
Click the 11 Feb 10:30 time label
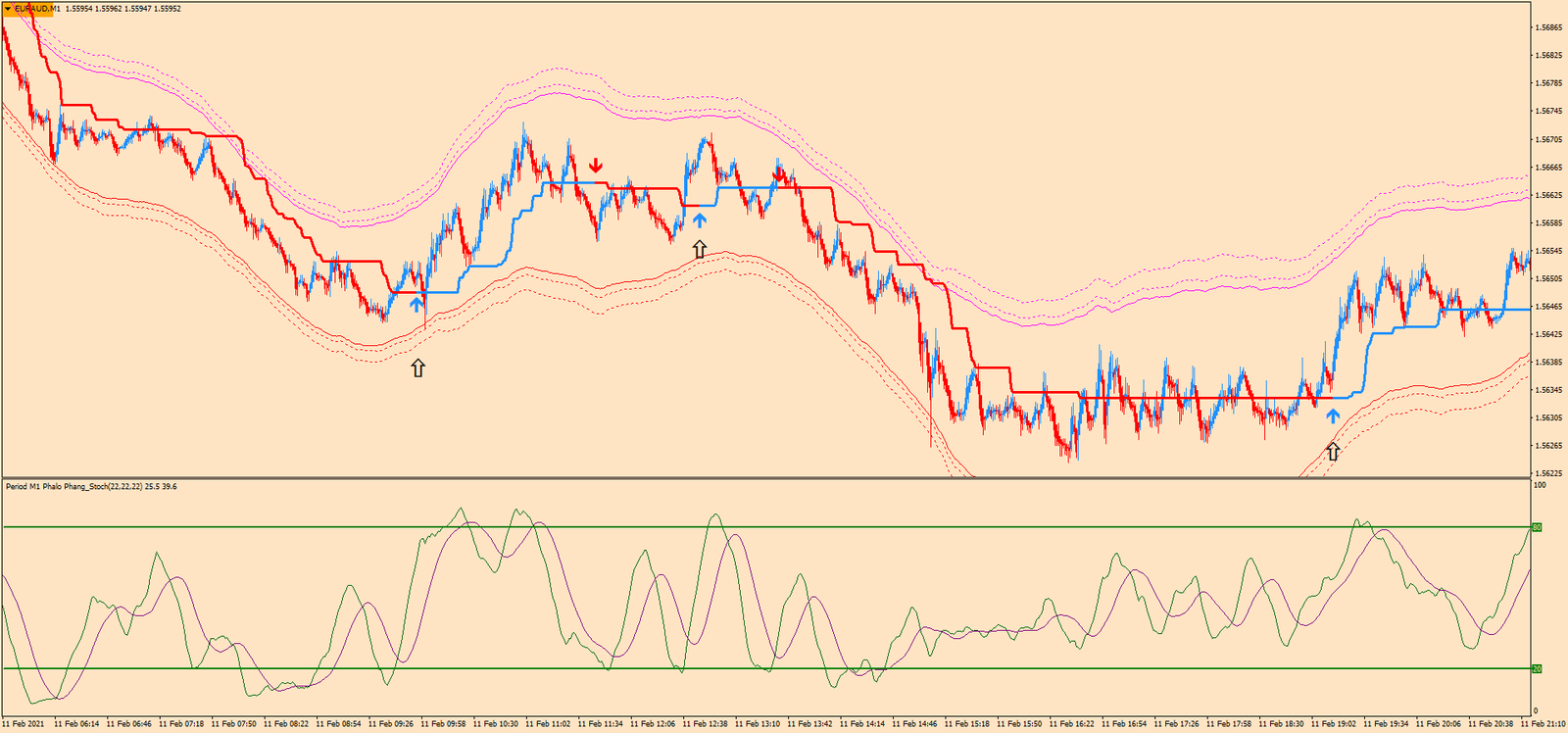tap(495, 724)
